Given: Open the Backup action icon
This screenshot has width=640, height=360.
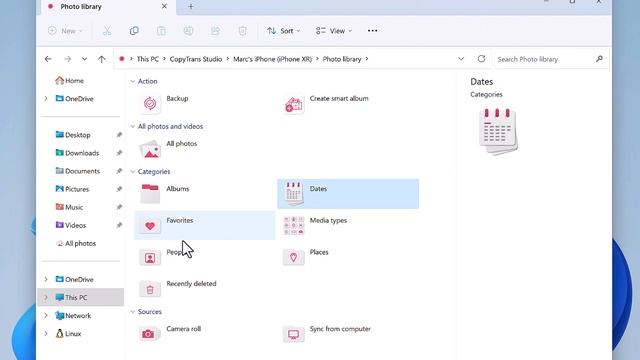Looking at the screenshot, I should [x=150, y=104].
